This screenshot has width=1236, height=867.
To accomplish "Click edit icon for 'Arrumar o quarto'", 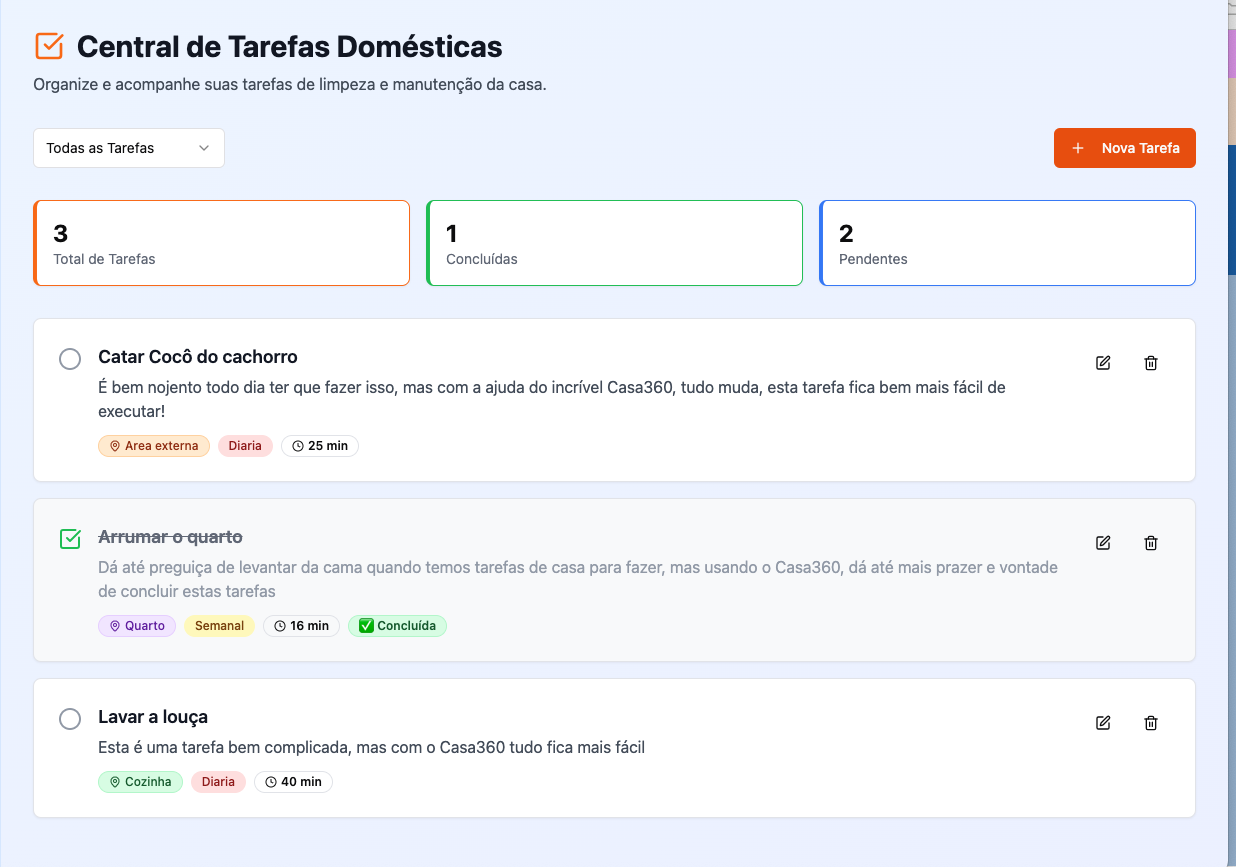I will [1103, 543].
